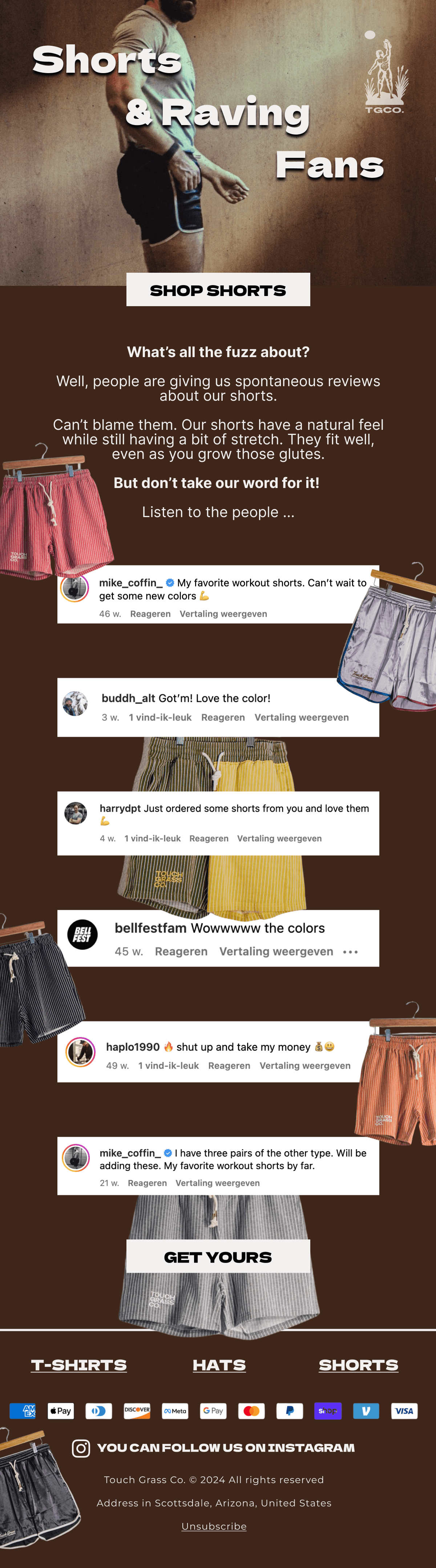Click the SHOP SHORTS button
This screenshot has height=1568, width=436.
tap(218, 290)
